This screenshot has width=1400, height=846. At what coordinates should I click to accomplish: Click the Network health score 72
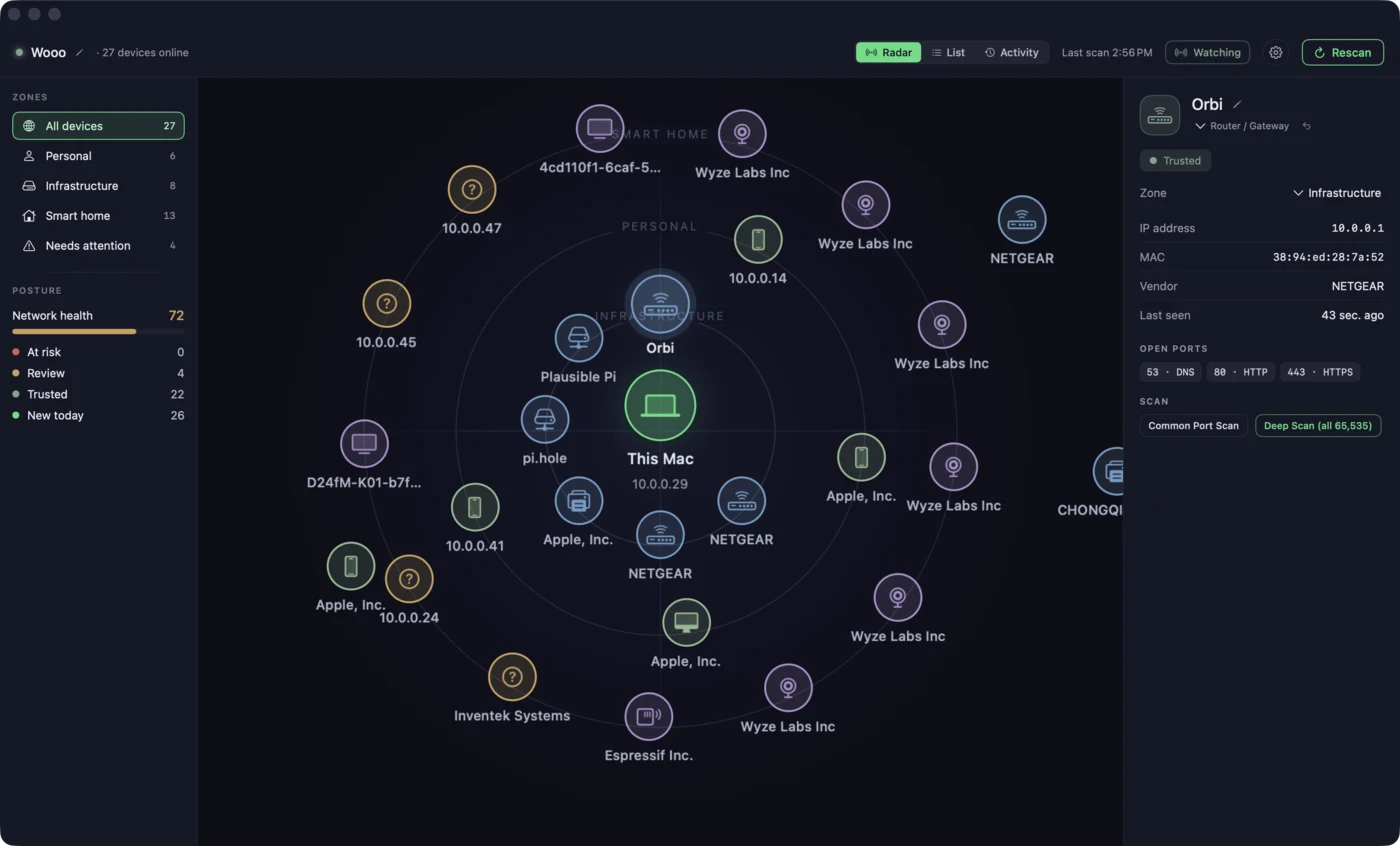[x=176, y=315]
